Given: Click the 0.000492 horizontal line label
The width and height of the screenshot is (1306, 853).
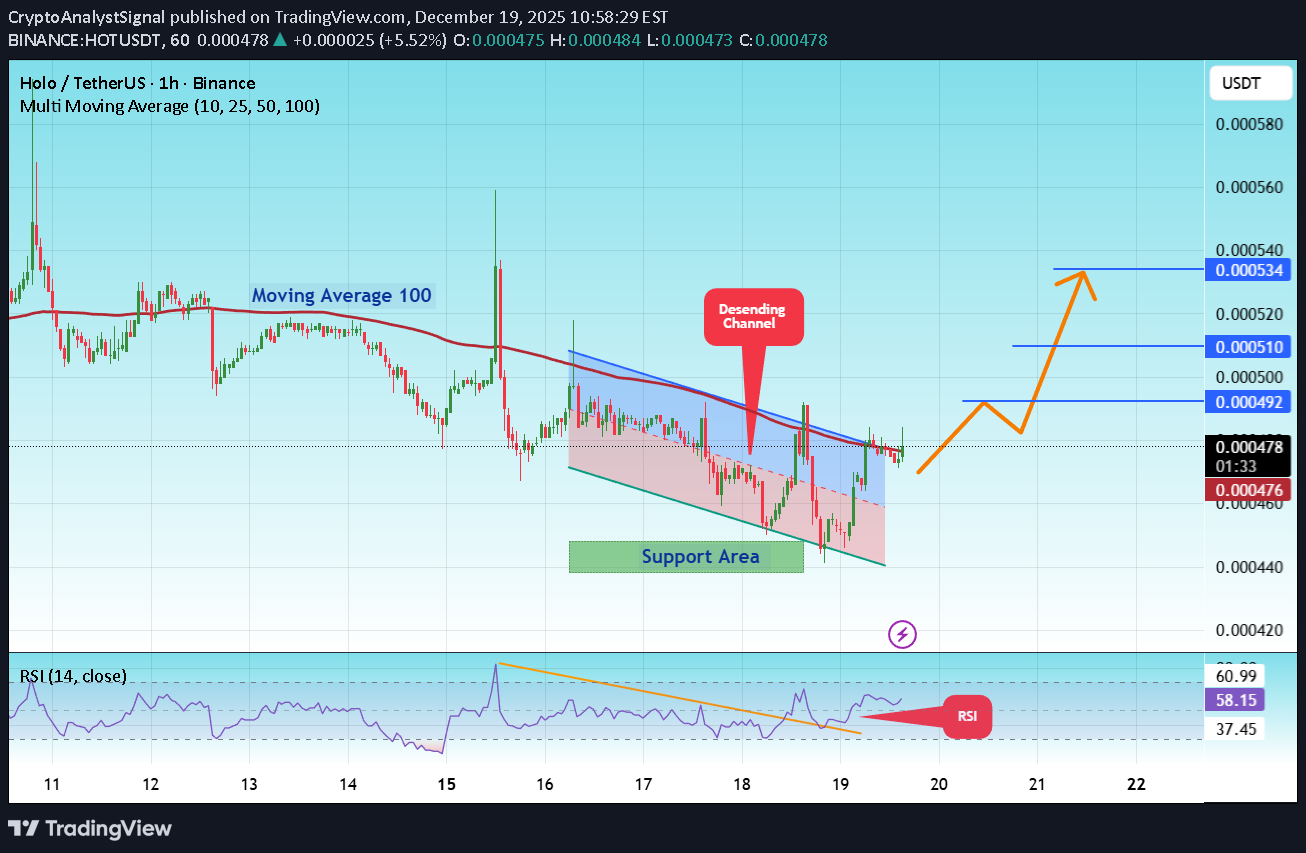Looking at the screenshot, I should pyautogui.click(x=1248, y=401).
